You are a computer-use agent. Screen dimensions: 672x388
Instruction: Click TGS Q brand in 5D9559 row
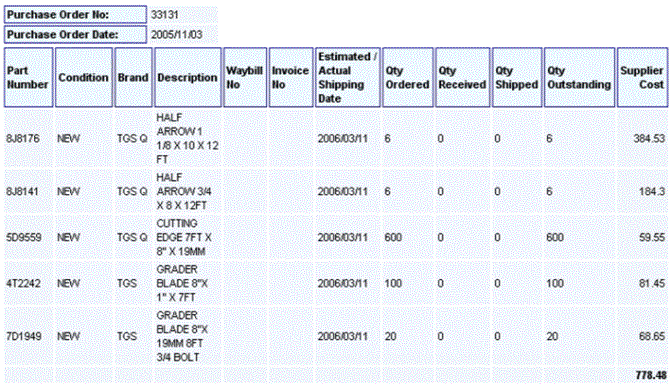click(x=132, y=238)
